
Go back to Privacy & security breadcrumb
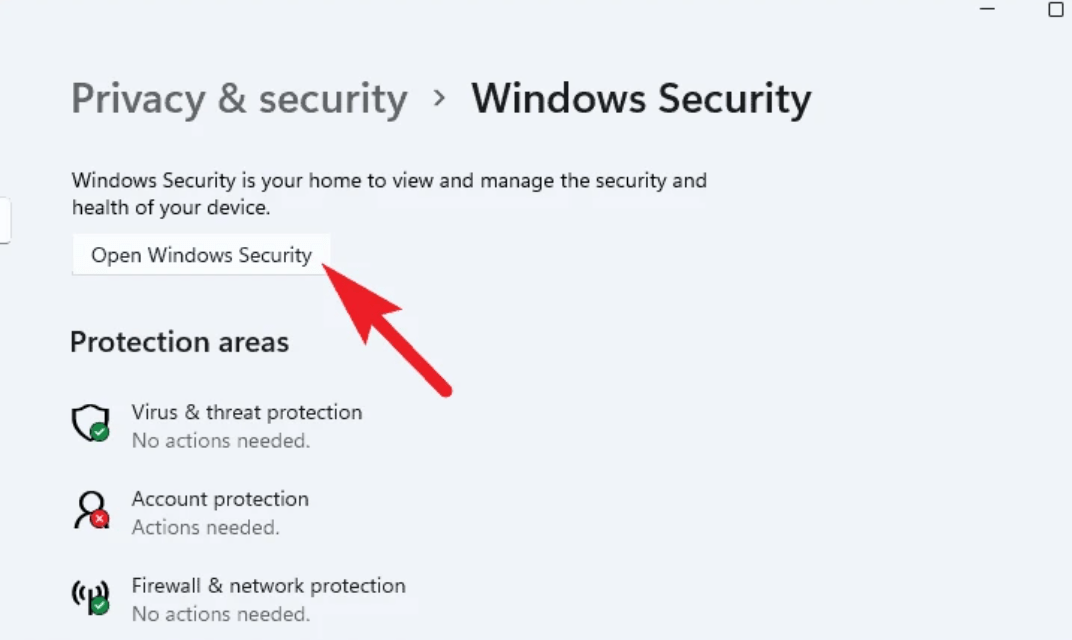239,99
